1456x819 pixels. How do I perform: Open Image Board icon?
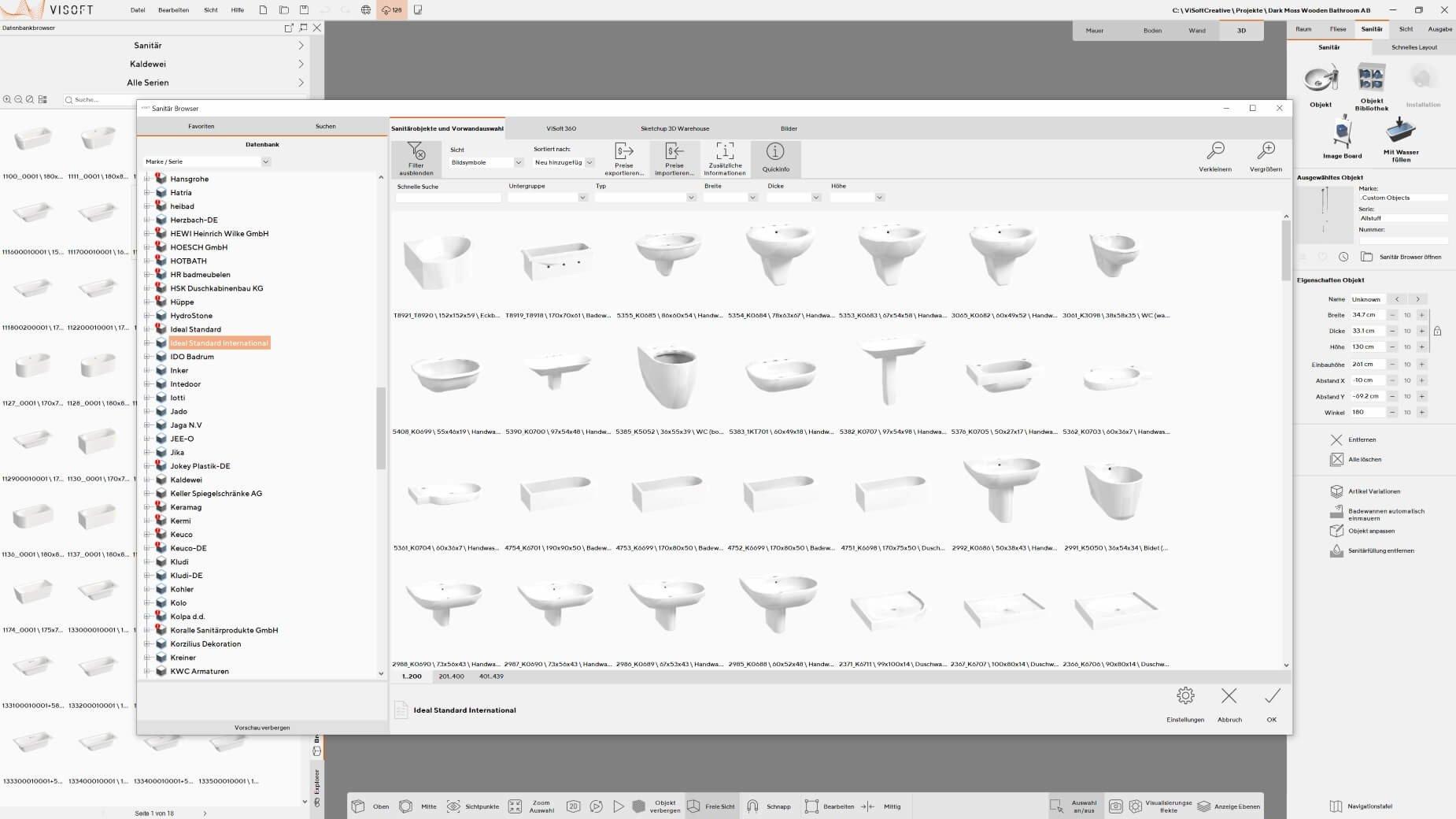(1343, 132)
